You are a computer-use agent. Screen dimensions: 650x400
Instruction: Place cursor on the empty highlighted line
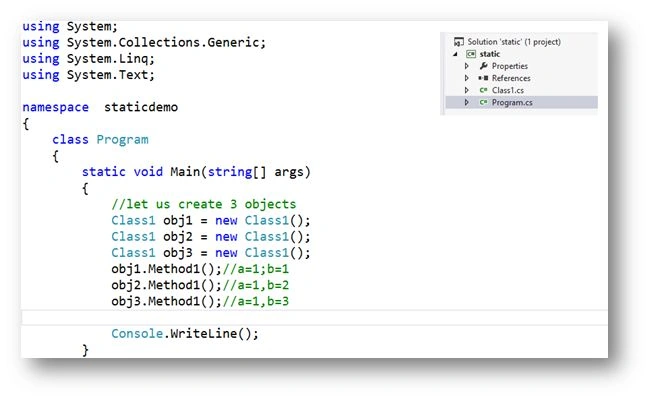click(x=314, y=318)
